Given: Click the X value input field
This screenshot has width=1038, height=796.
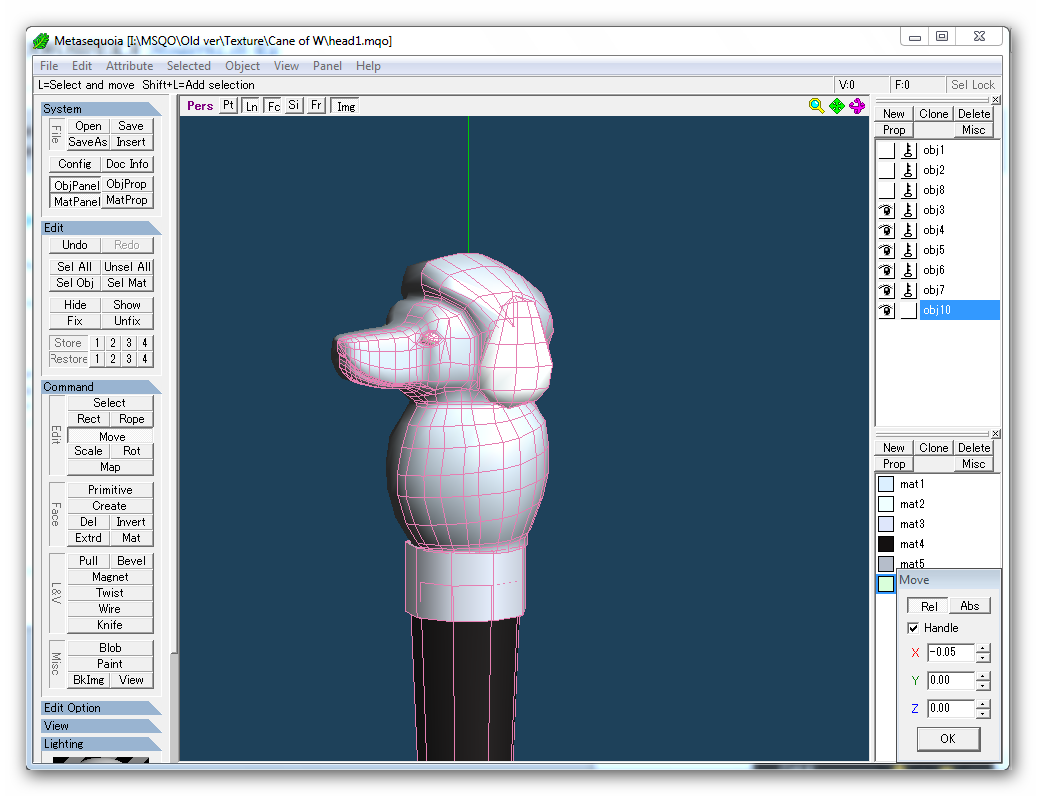Looking at the screenshot, I should tap(950, 653).
